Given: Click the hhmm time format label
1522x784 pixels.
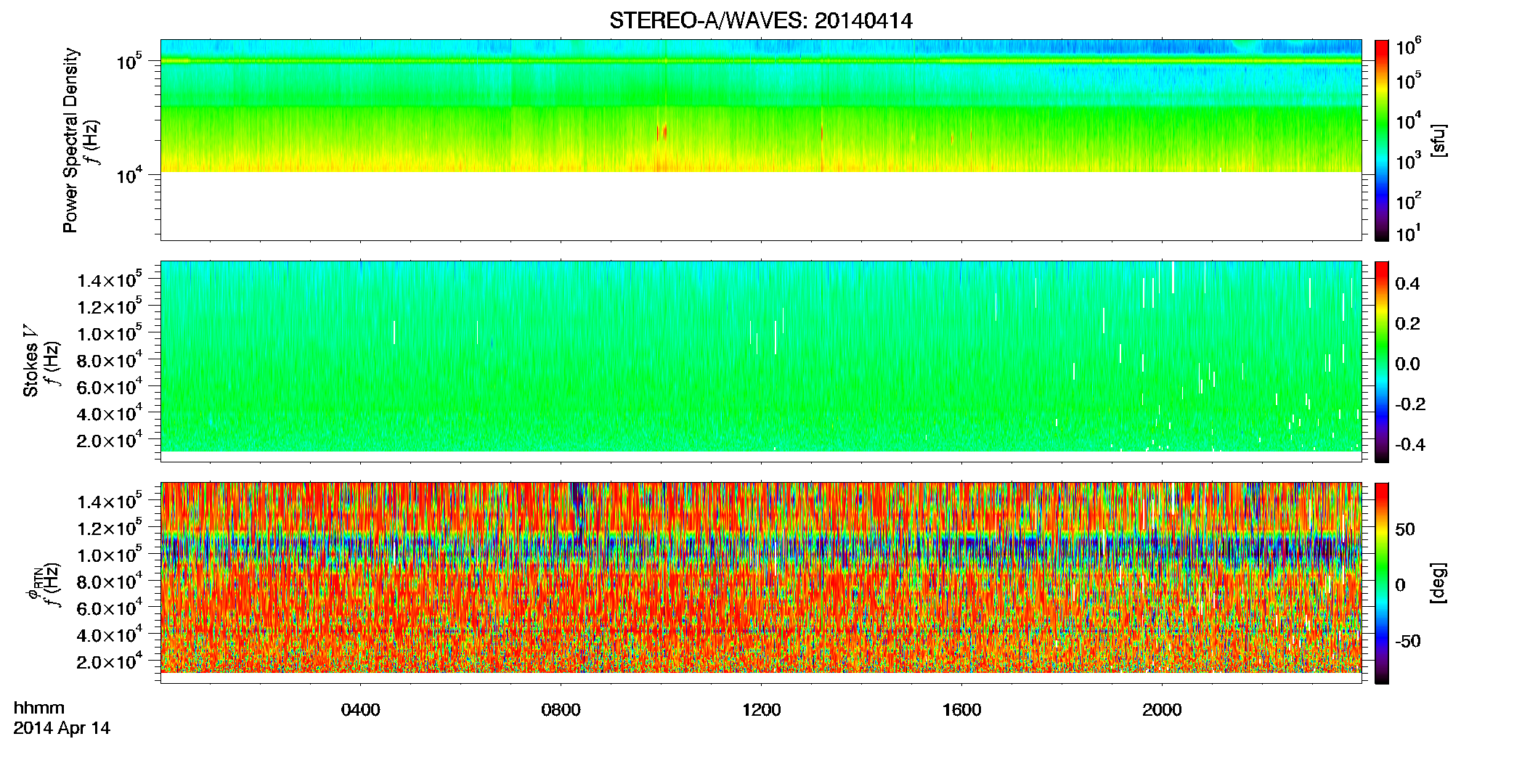Looking at the screenshot, I should coord(39,709).
